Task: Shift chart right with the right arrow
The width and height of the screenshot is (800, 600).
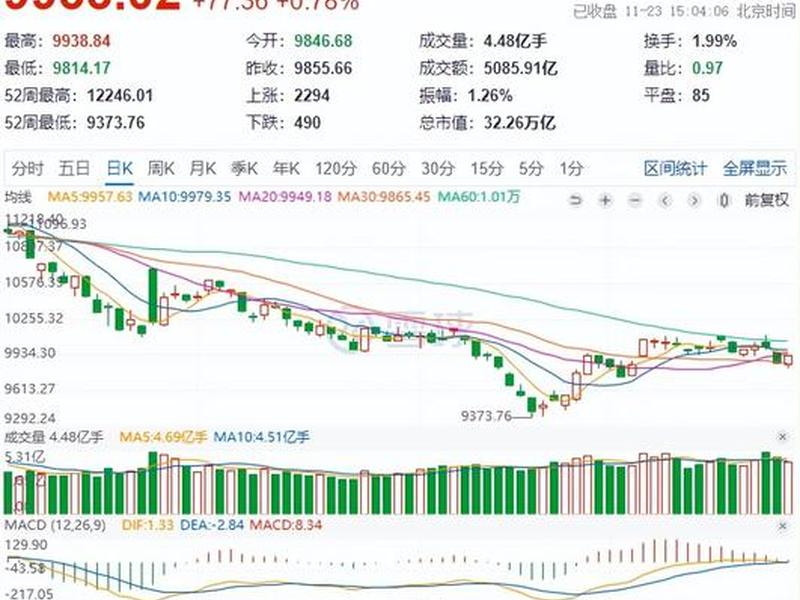Action: pos(694,200)
